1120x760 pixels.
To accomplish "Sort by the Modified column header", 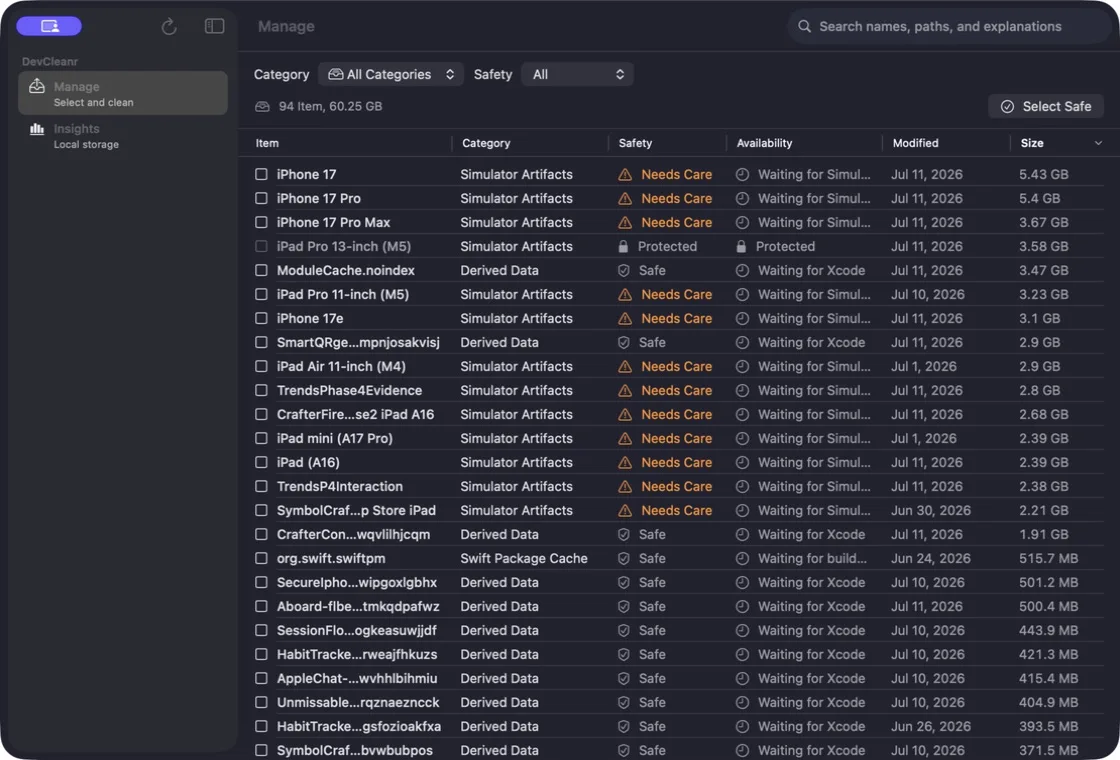I will [x=915, y=144].
